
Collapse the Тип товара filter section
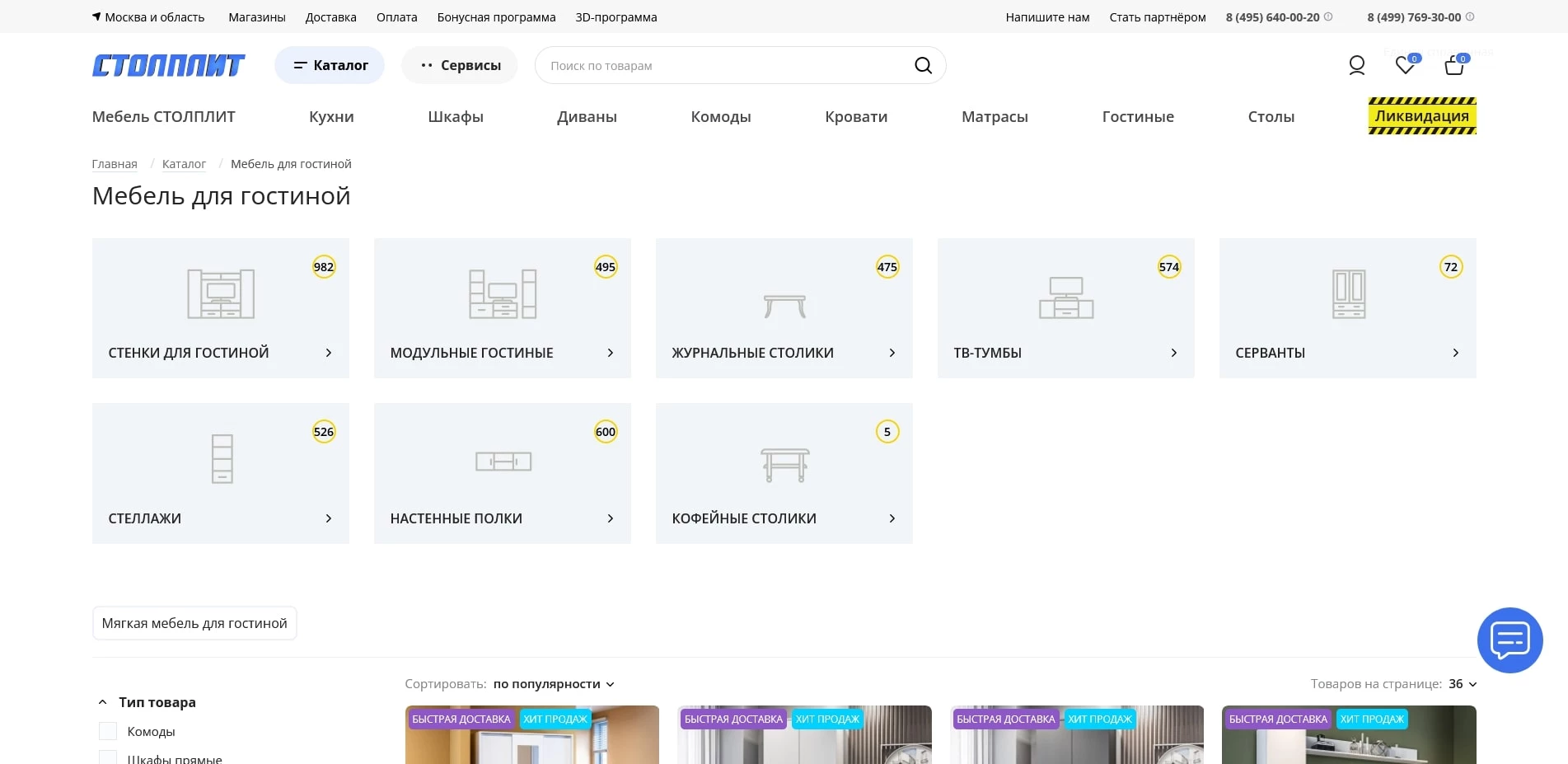click(103, 702)
